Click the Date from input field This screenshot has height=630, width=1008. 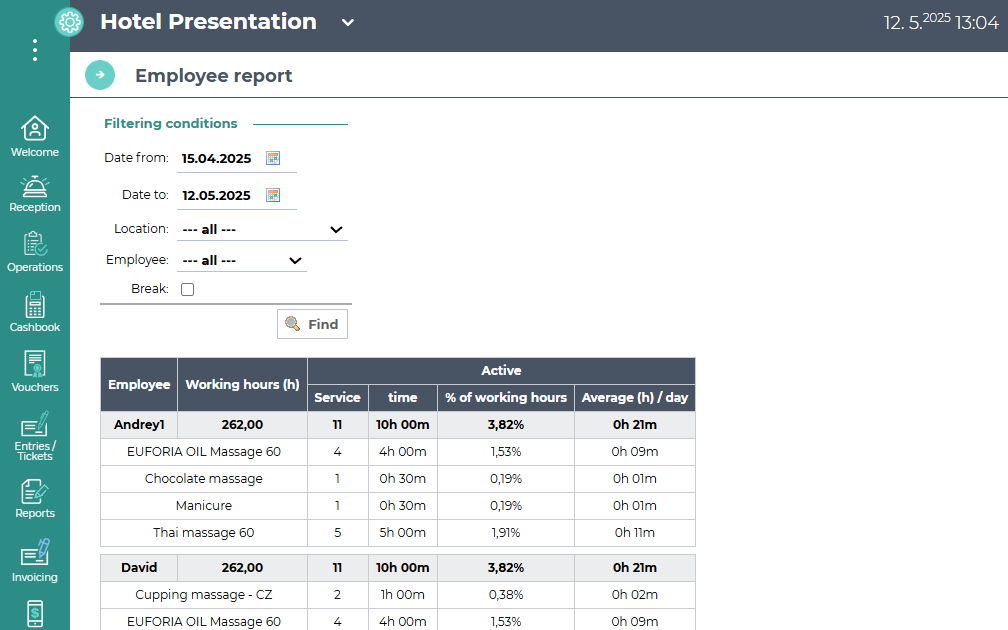pos(218,158)
